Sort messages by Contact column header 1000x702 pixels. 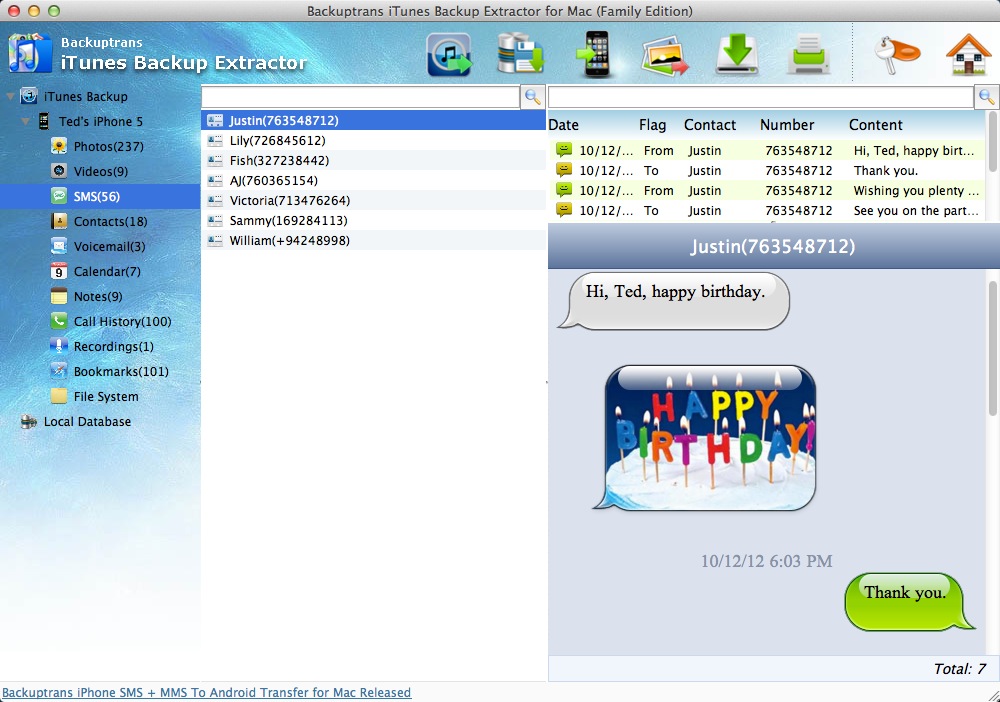tap(710, 125)
